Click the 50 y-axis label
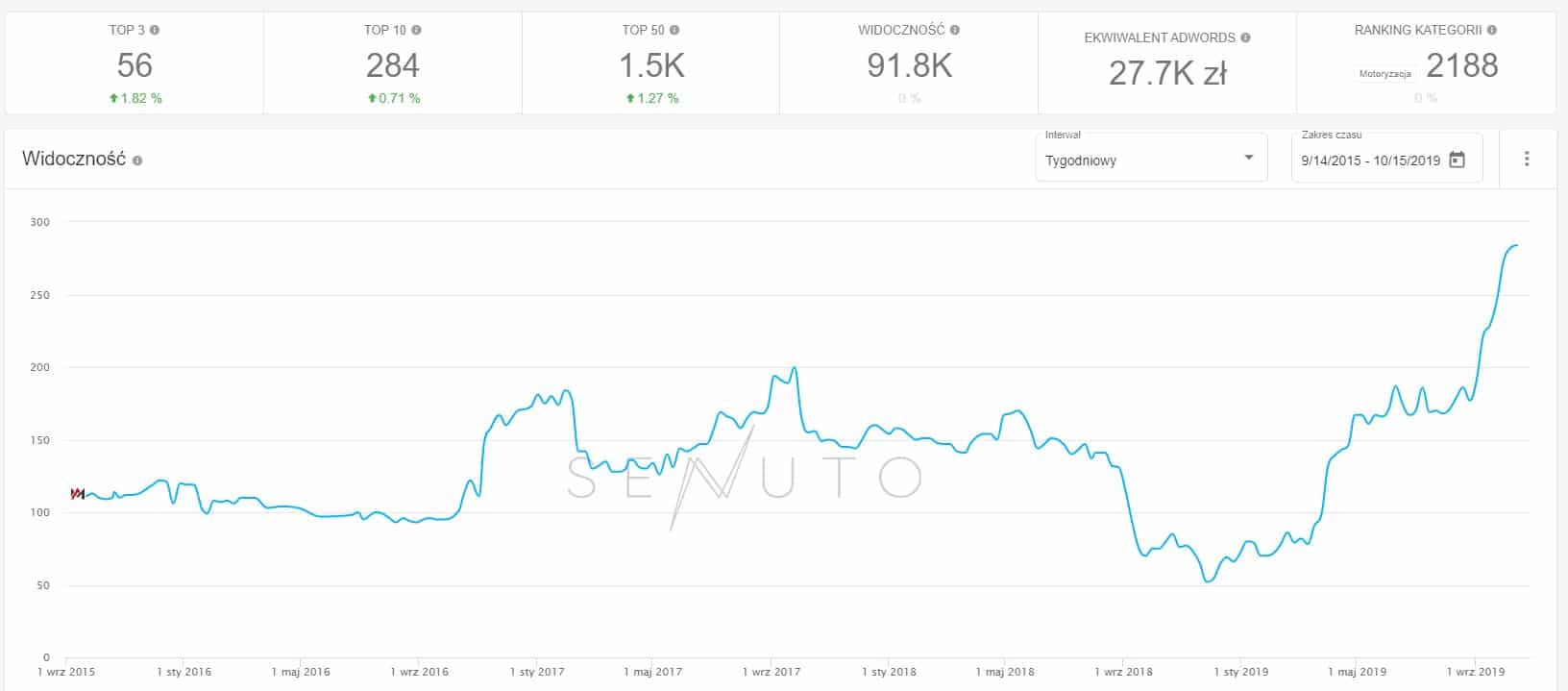 [x=43, y=585]
